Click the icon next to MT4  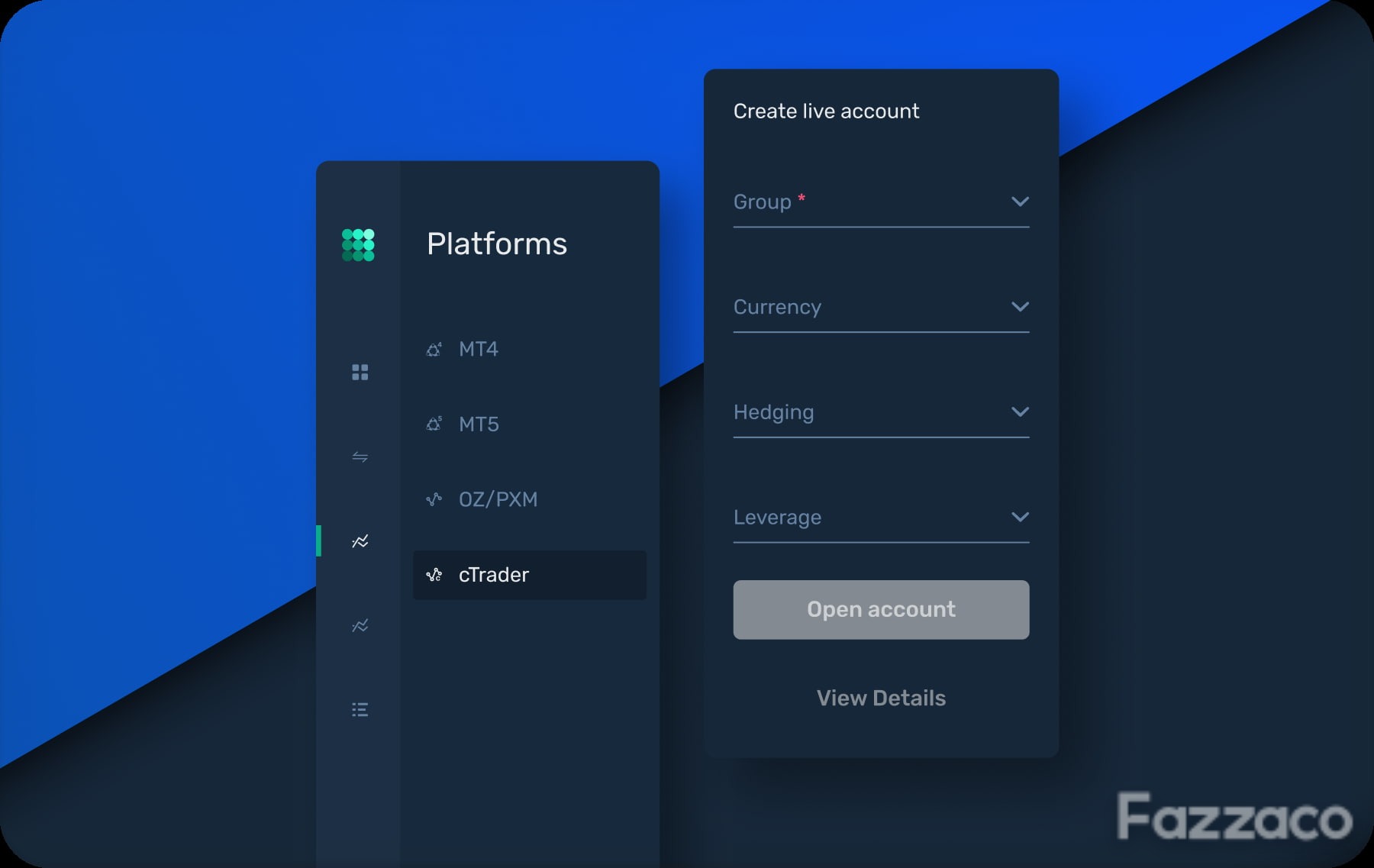click(x=434, y=349)
